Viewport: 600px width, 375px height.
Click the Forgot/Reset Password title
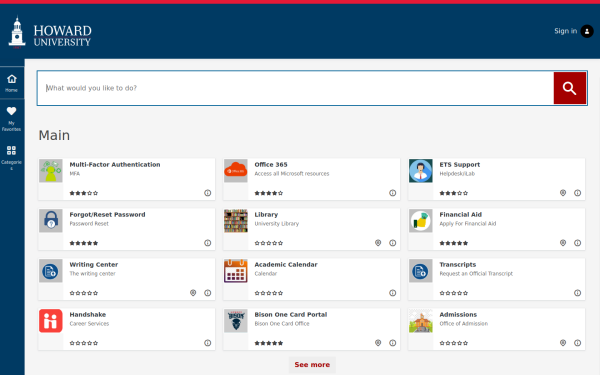[x=107, y=215]
